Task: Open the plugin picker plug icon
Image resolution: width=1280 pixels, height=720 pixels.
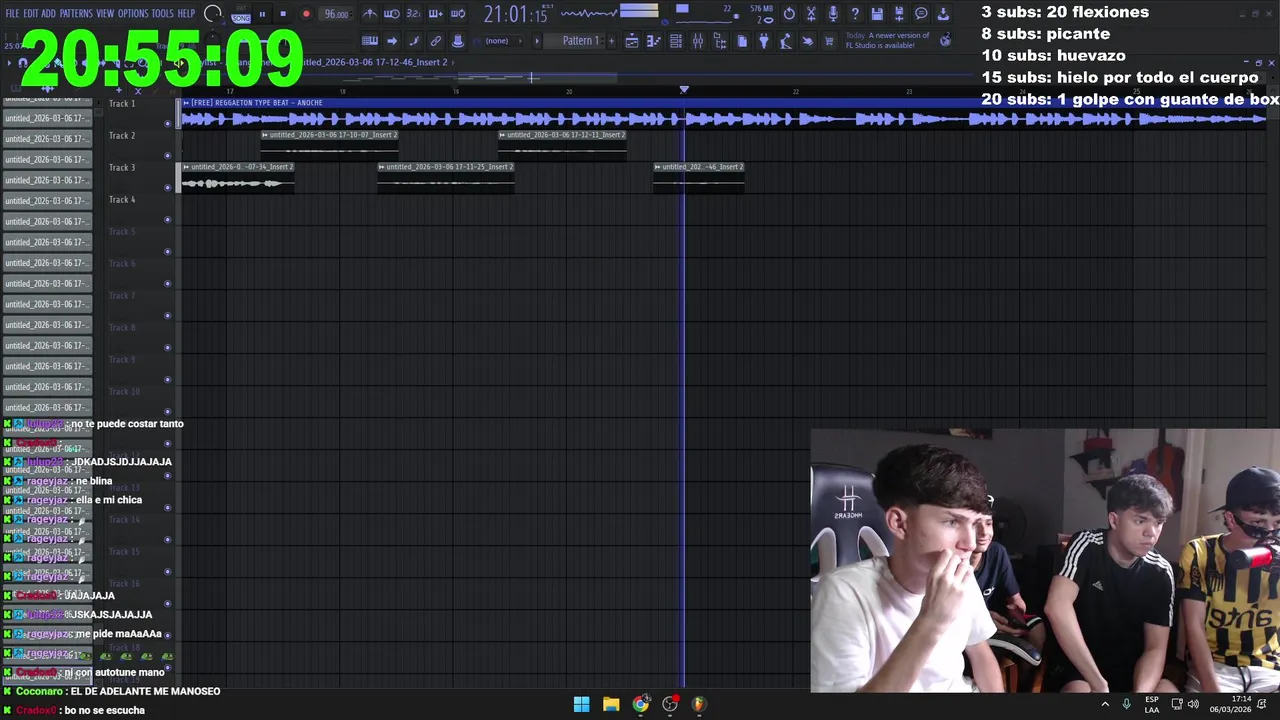Action: 764,41
